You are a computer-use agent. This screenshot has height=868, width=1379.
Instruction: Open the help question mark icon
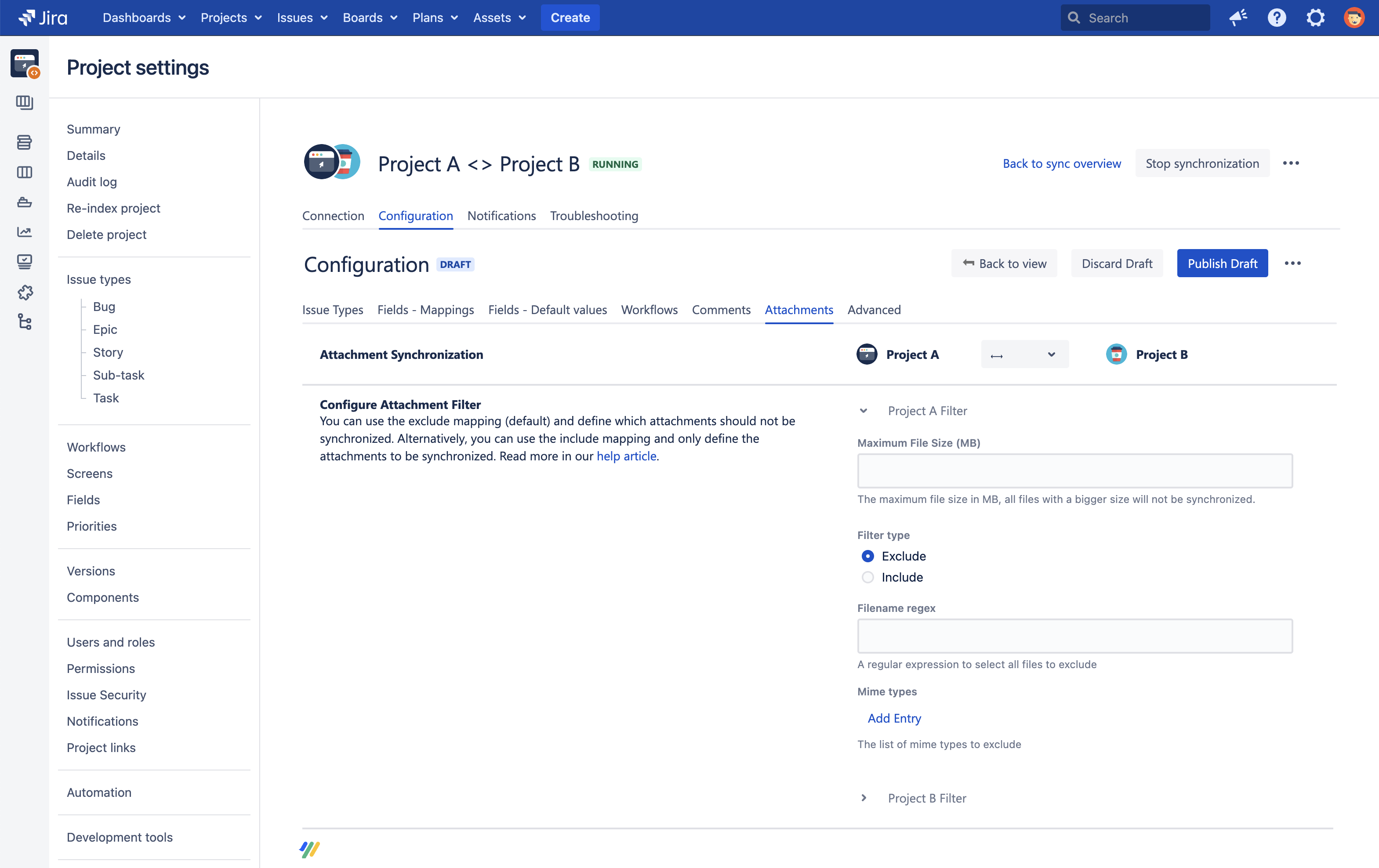(x=1277, y=18)
